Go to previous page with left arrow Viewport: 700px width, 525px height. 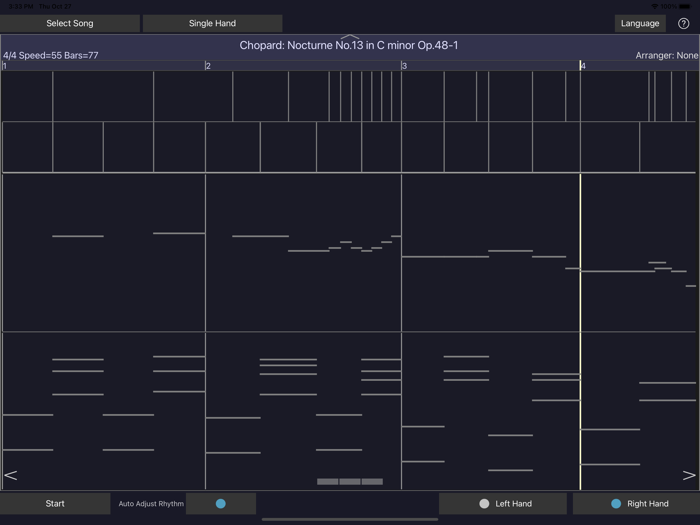(x=11, y=475)
